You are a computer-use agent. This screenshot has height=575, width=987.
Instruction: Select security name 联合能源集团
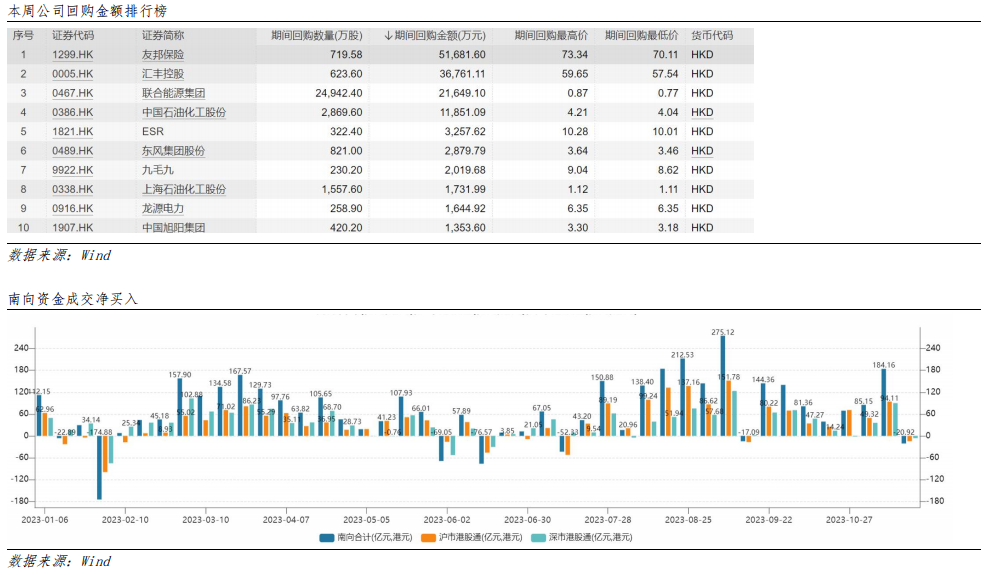coord(174,93)
